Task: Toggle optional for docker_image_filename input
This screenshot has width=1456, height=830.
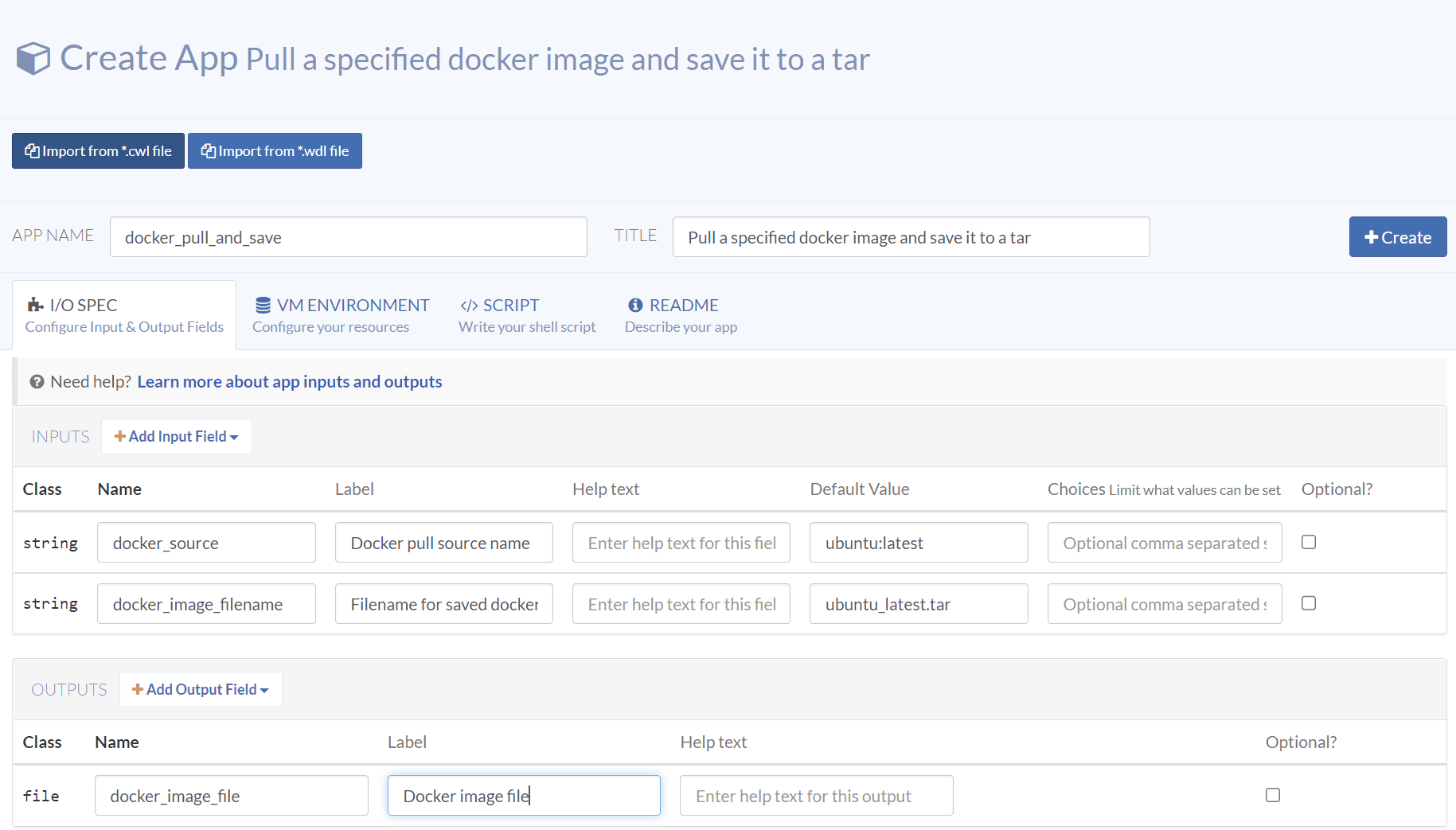Action: click(x=1308, y=603)
